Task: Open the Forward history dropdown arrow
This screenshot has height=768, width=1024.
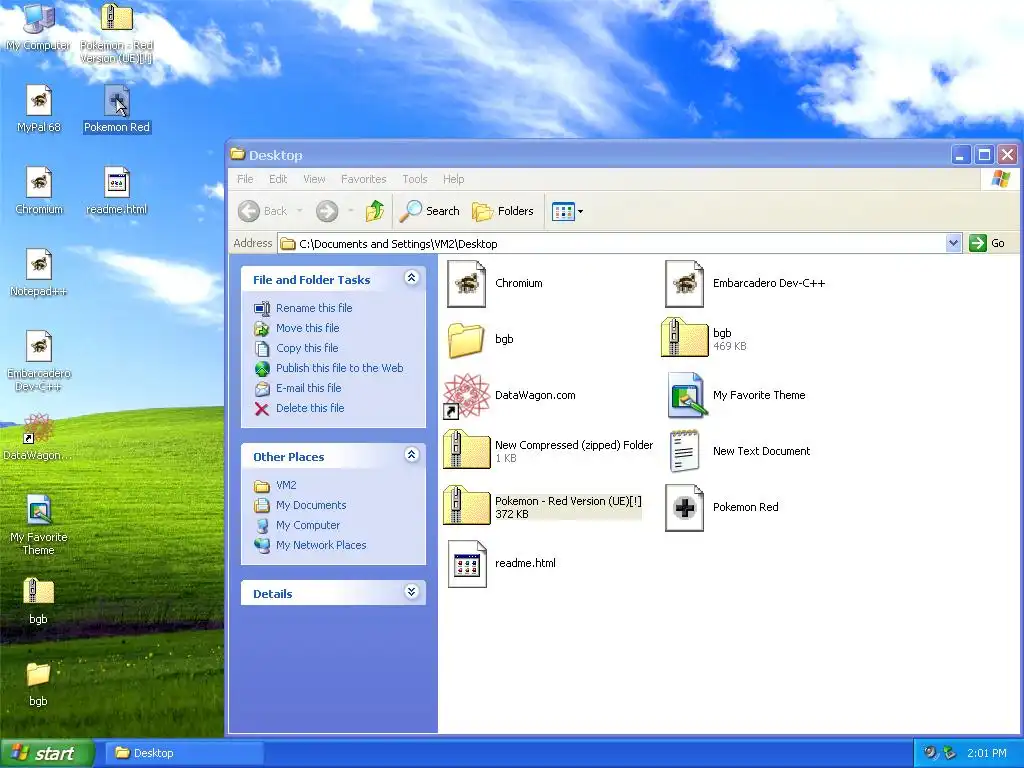Action: click(x=351, y=211)
